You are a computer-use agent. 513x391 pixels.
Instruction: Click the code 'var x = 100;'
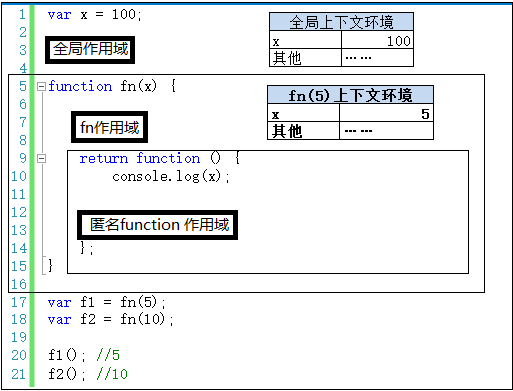coord(95,15)
